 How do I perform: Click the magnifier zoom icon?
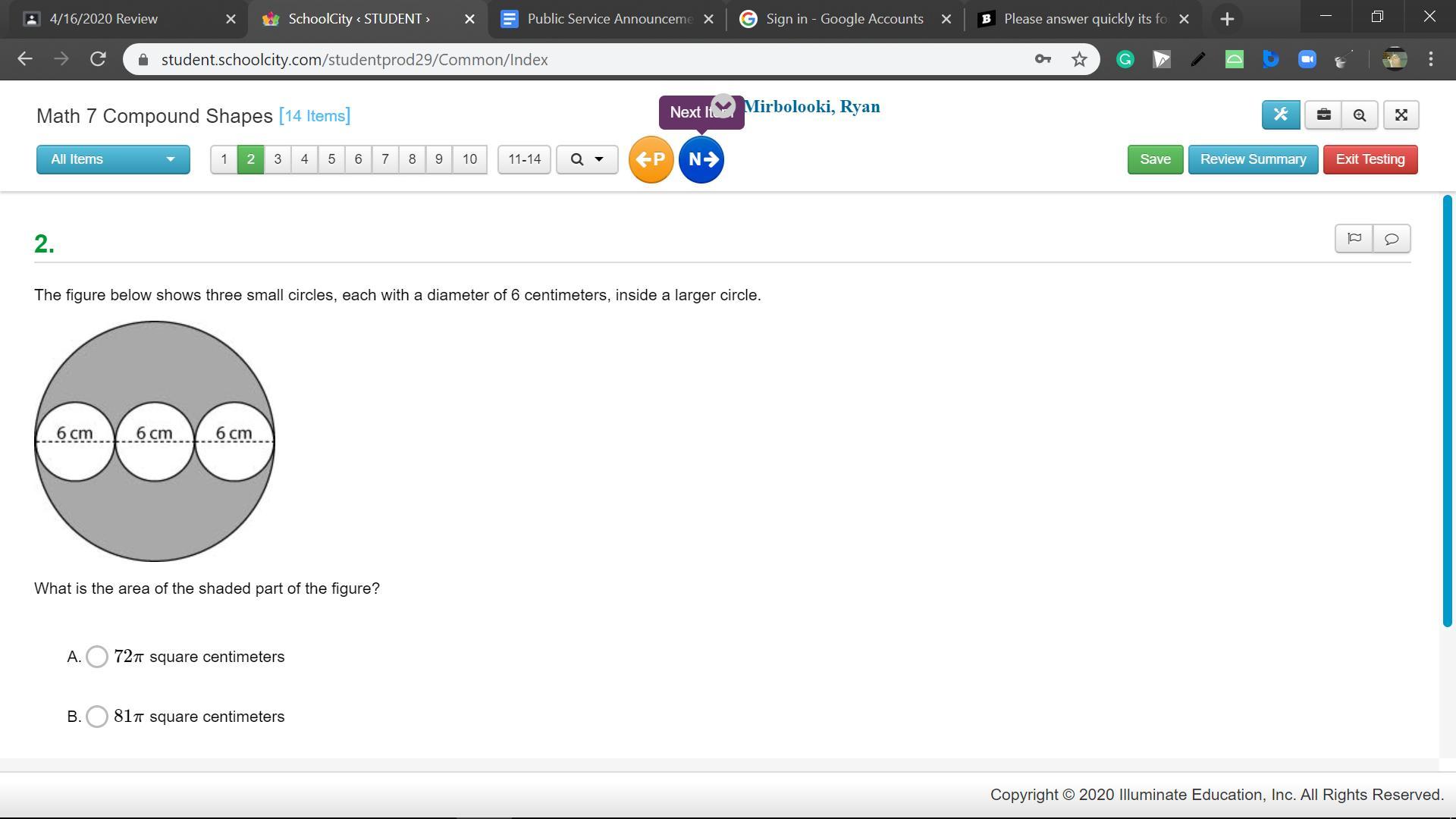(x=1360, y=115)
